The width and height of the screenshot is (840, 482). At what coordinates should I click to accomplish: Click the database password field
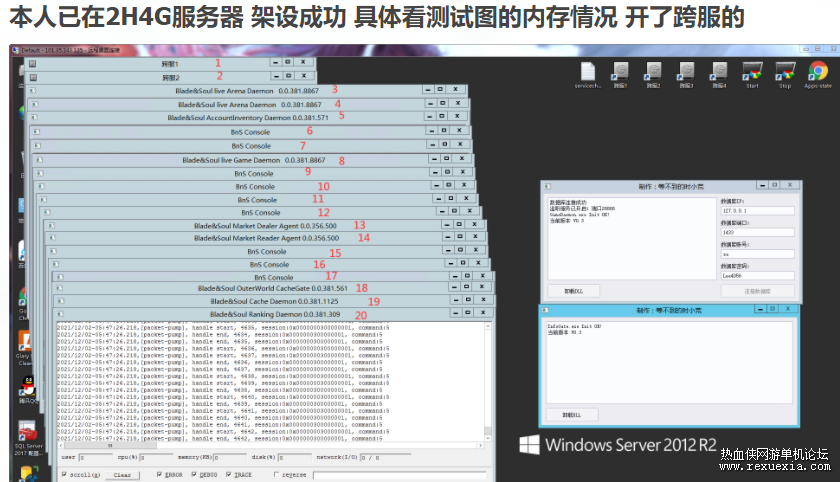point(758,276)
